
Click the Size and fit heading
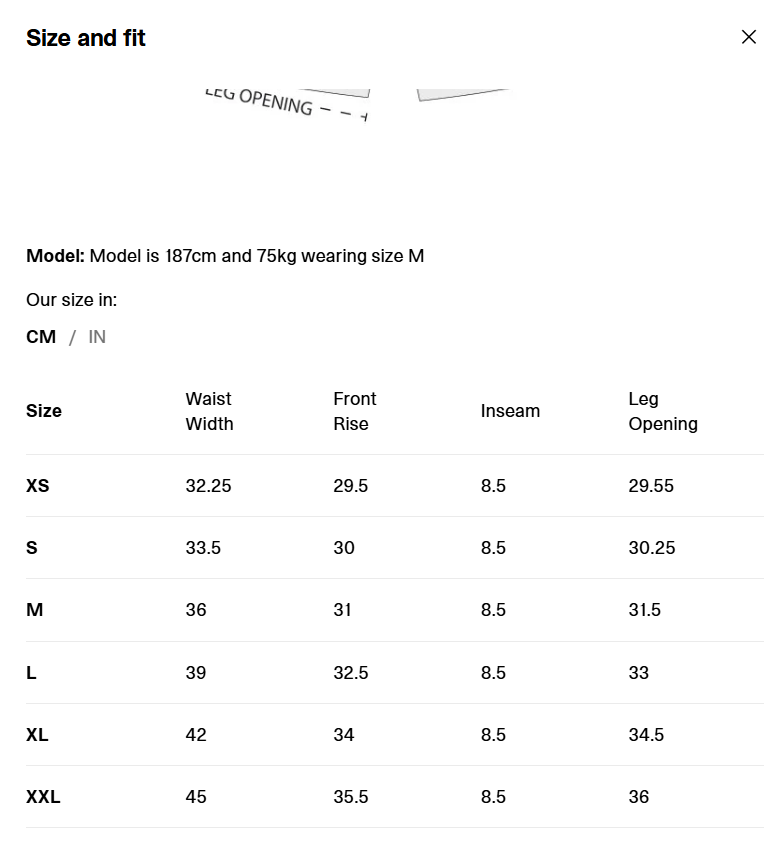pyautogui.click(x=86, y=38)
